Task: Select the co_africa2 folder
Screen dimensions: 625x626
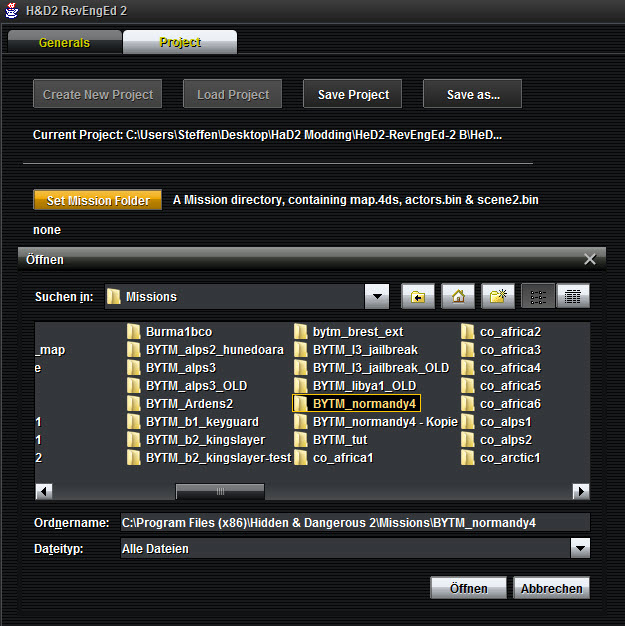Action: [x=510, y=332]
